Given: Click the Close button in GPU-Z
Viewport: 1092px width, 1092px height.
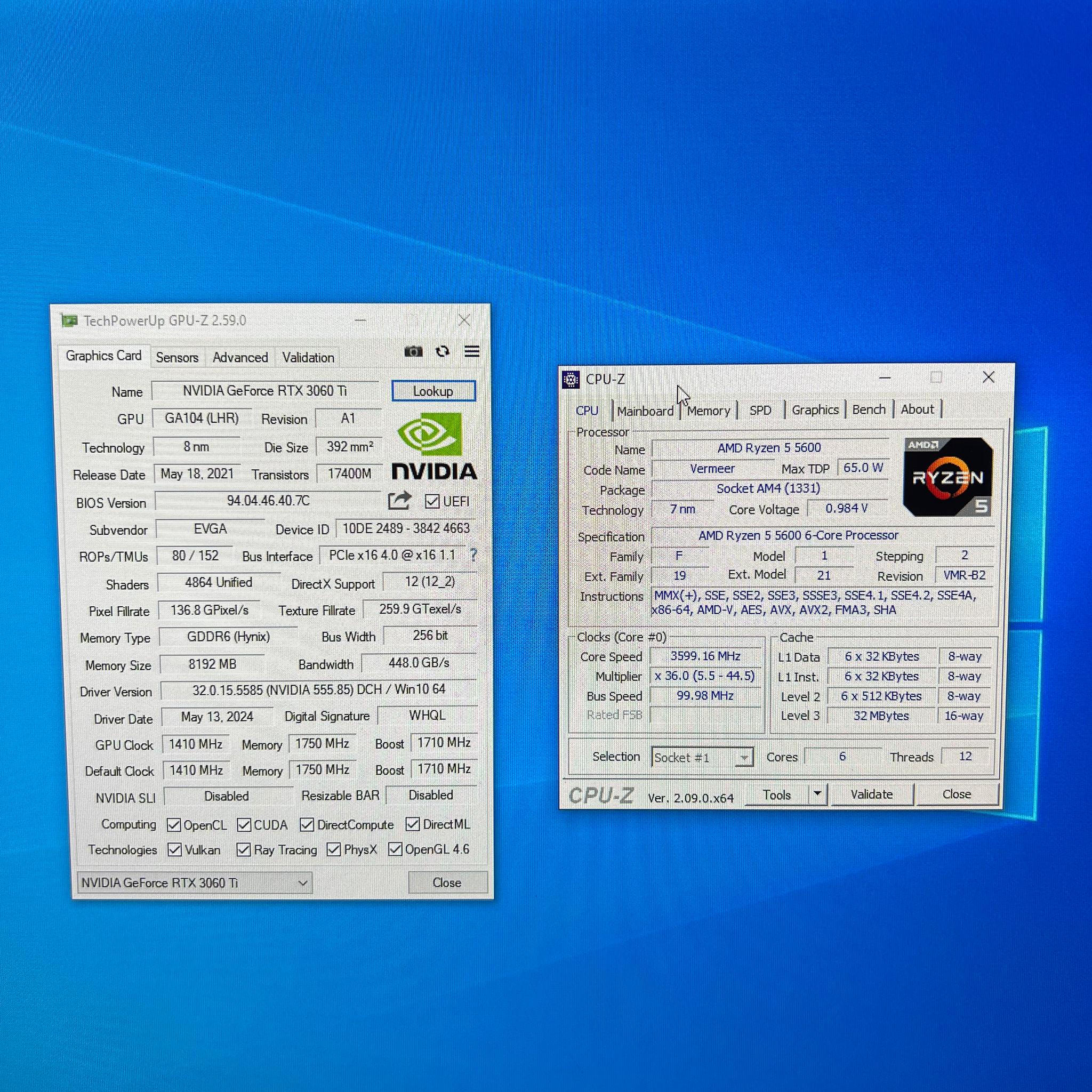Looking at the screenshot, I should click(447, 882).
